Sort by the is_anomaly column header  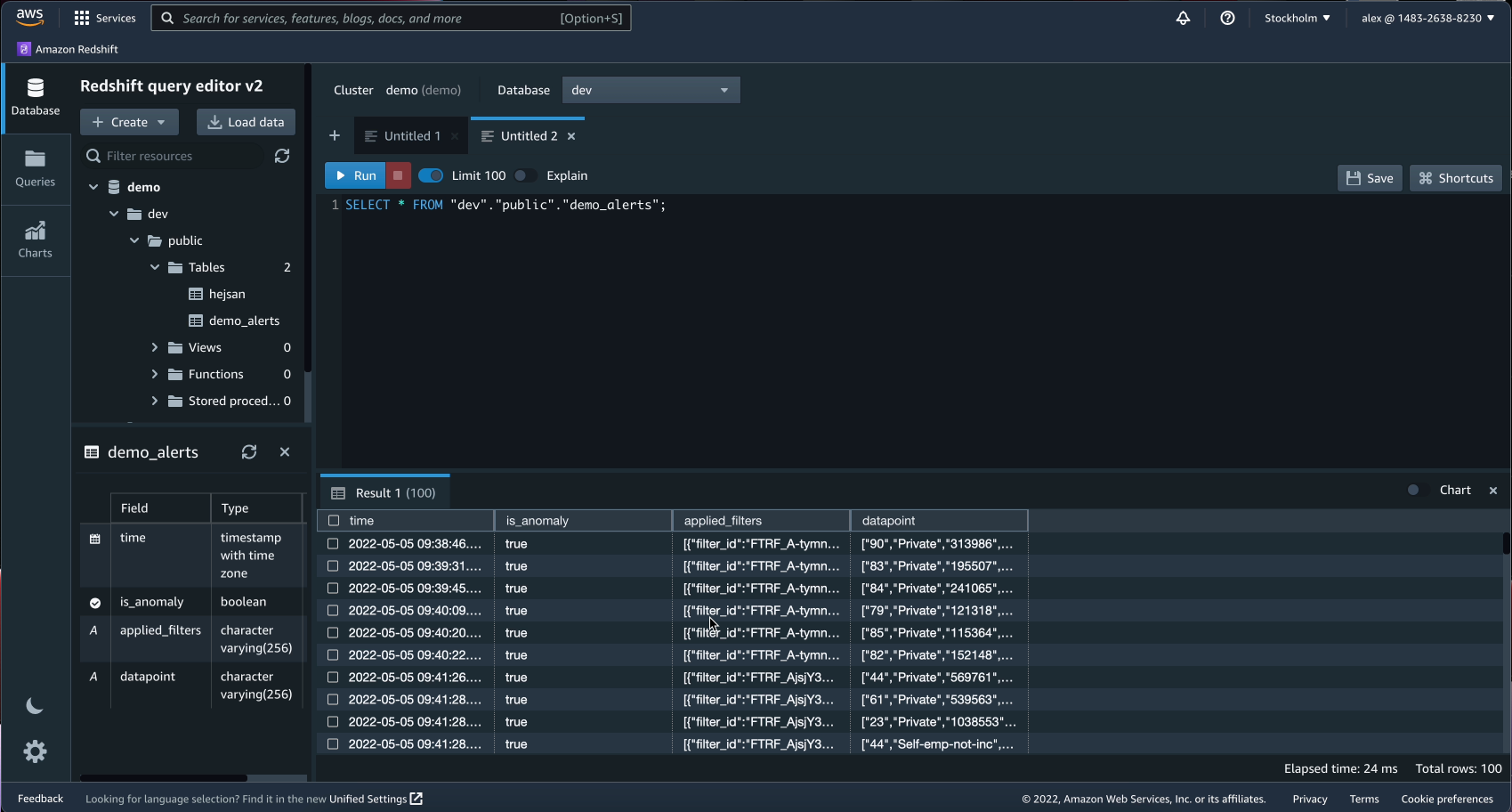(x=584, y=521)
